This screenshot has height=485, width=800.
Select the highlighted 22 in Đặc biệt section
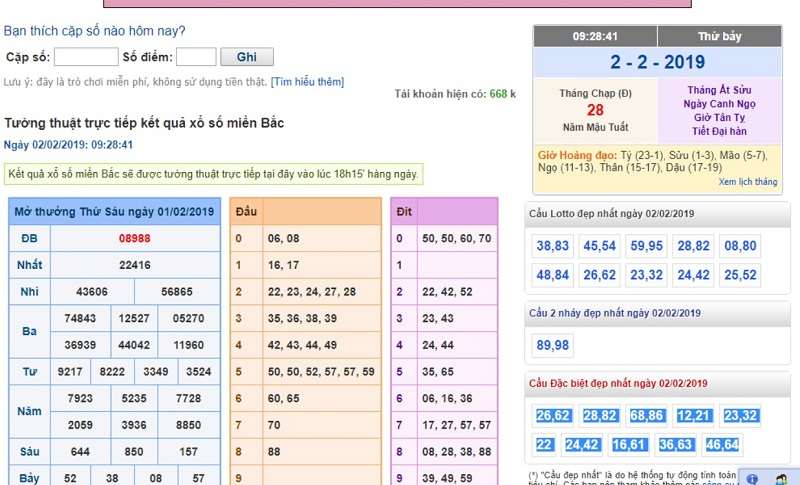point(544,445)
